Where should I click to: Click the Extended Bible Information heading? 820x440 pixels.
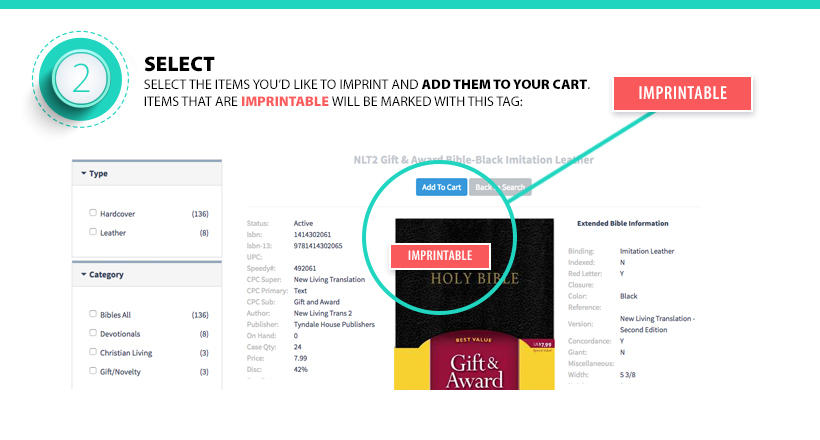[623, 223]
